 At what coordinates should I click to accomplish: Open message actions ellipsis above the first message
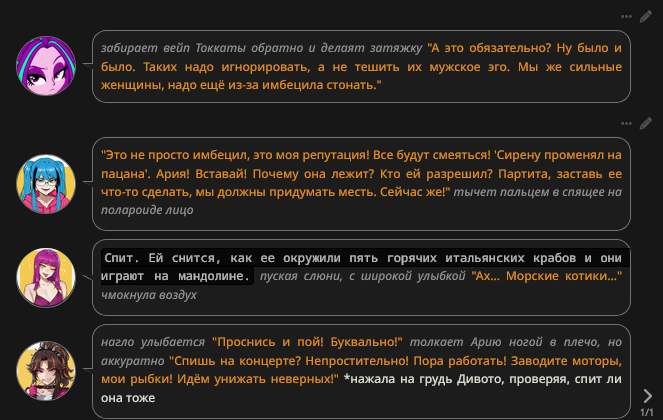click(x=627, y=16)
